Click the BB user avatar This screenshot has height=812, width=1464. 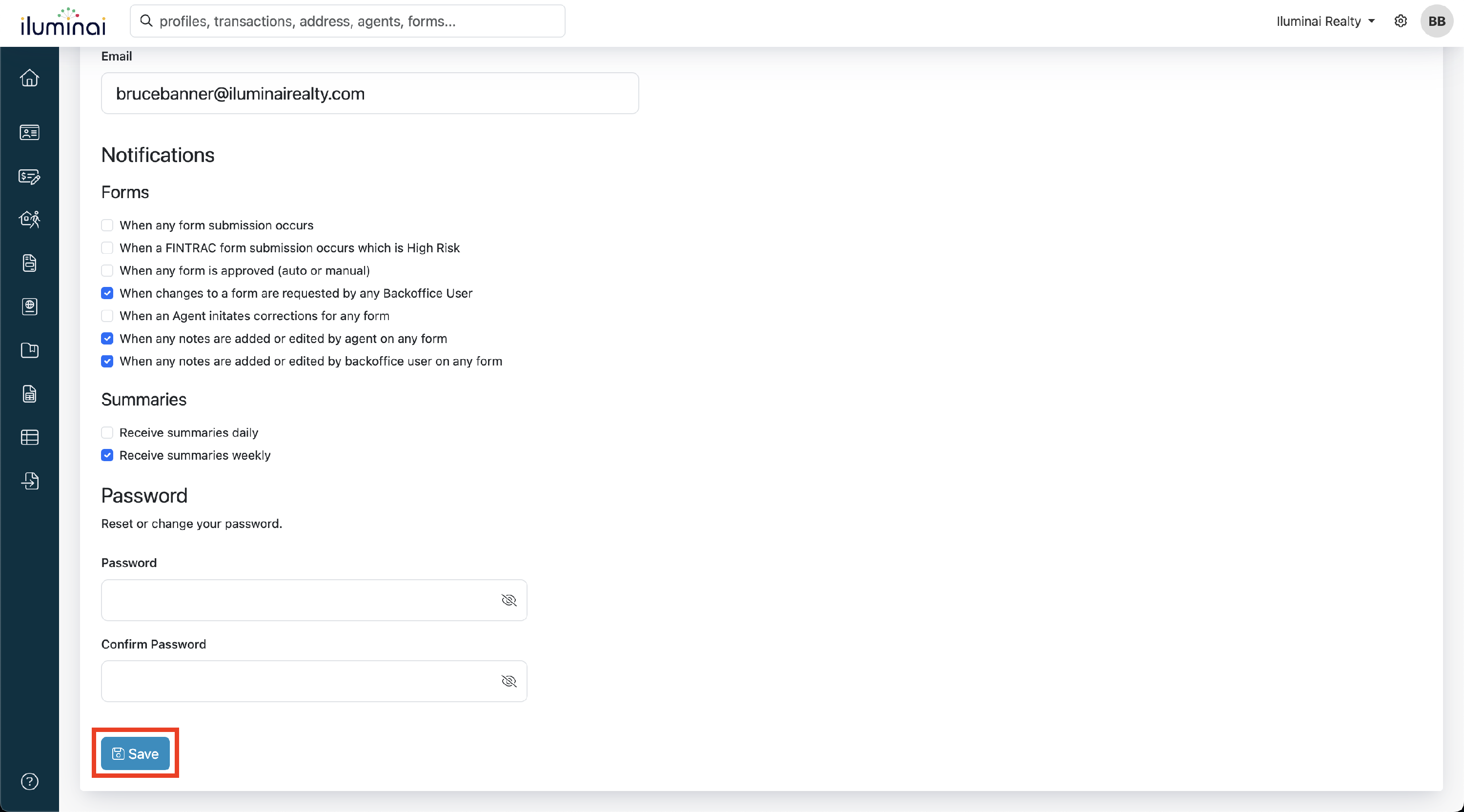tap(1437, 21)
